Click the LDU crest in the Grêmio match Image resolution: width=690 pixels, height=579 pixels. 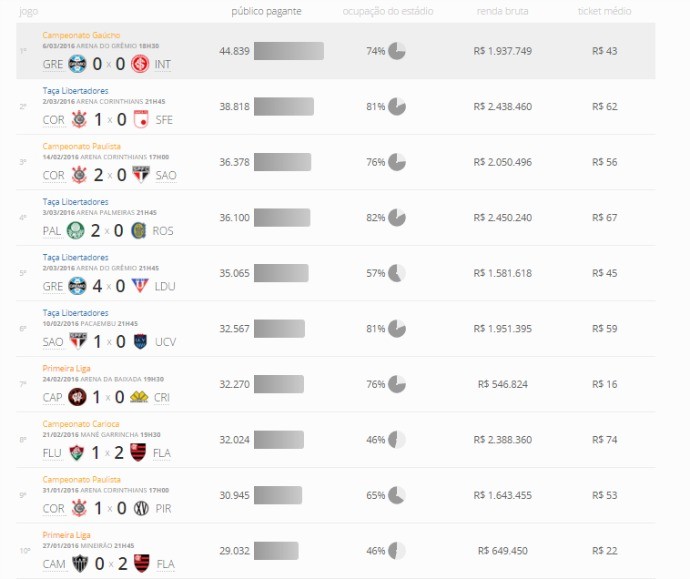tap(139, 286)
